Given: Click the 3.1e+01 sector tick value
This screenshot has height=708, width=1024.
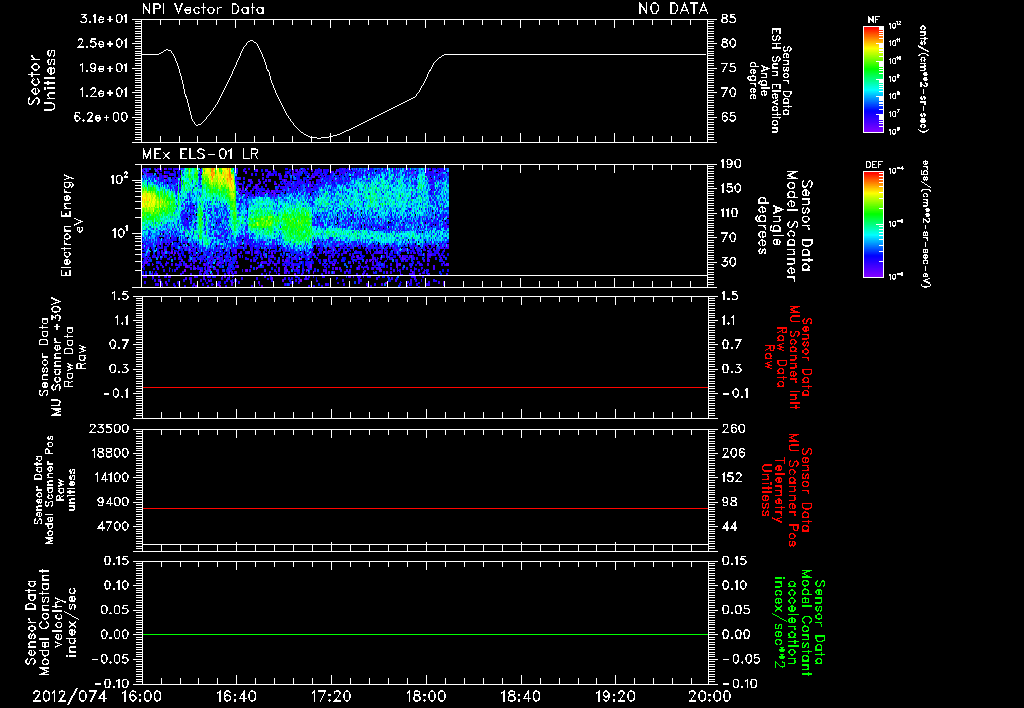Looking at the screenshot, I should coord(103,19).
